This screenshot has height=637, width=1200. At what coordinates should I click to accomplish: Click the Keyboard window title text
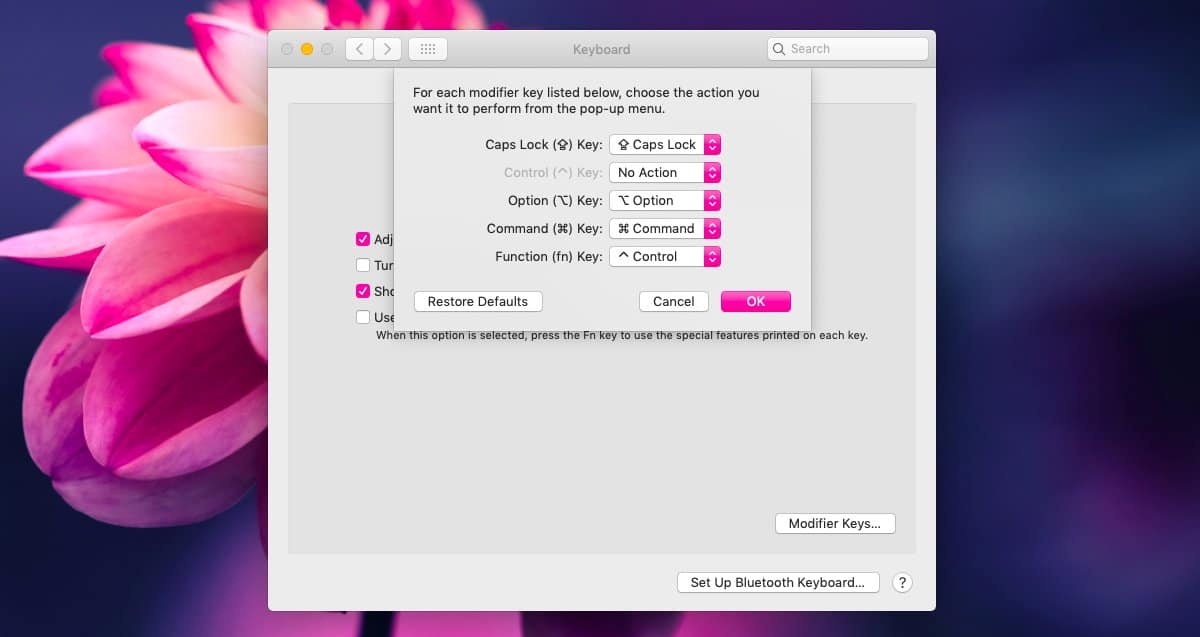[602, 49]
